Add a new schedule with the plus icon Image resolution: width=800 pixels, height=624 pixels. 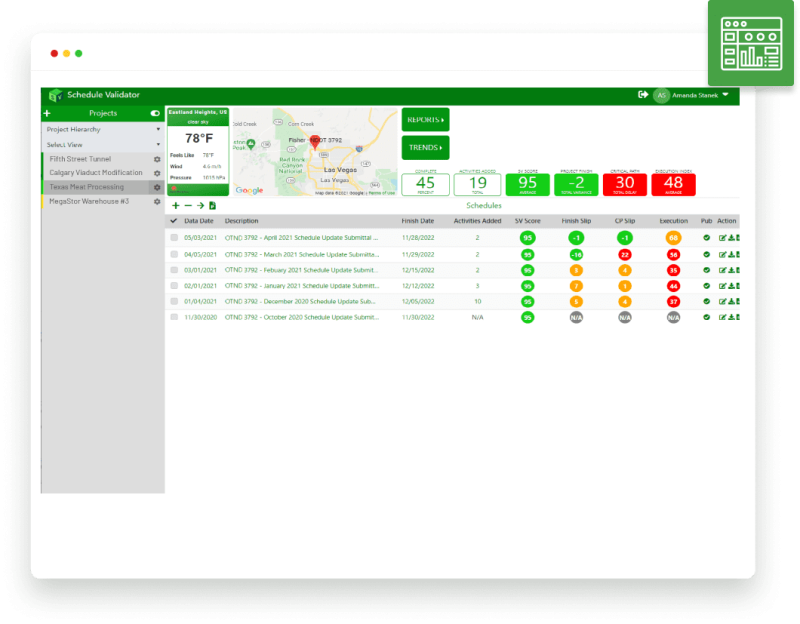pos(176,206)
